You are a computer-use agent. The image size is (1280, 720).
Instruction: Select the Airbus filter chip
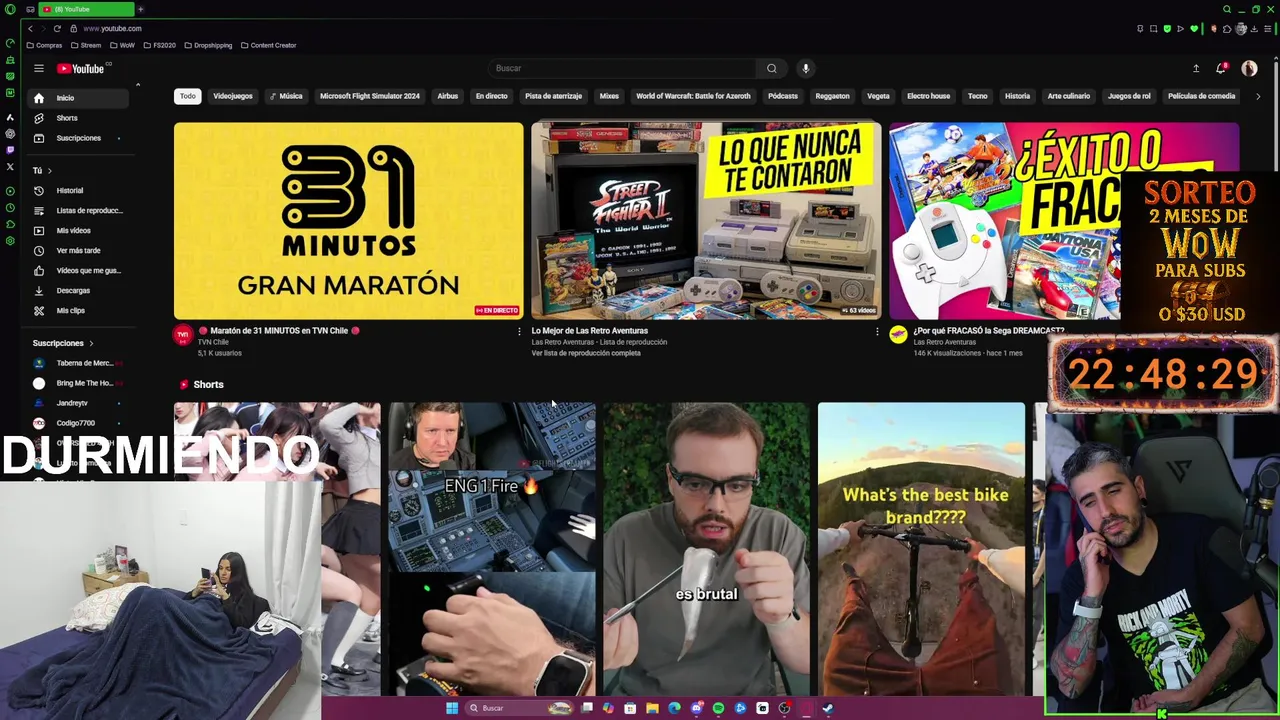click(x=447, y=96)
